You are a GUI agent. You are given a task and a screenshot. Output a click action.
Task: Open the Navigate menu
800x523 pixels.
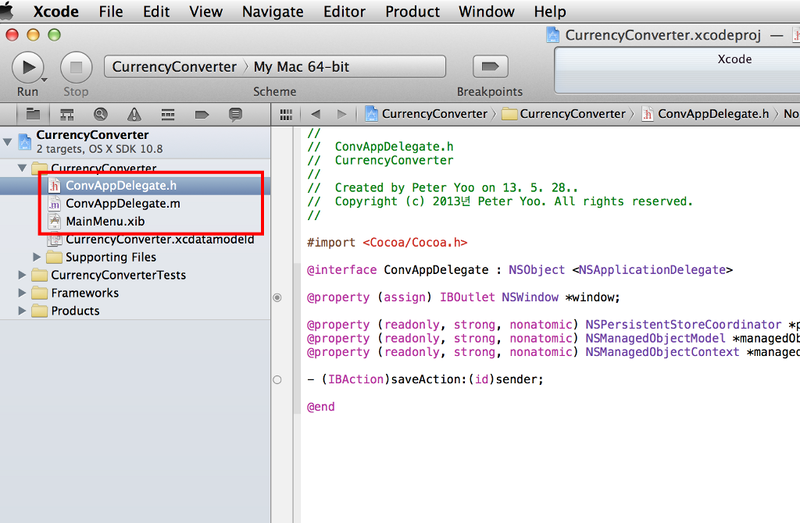273,12
